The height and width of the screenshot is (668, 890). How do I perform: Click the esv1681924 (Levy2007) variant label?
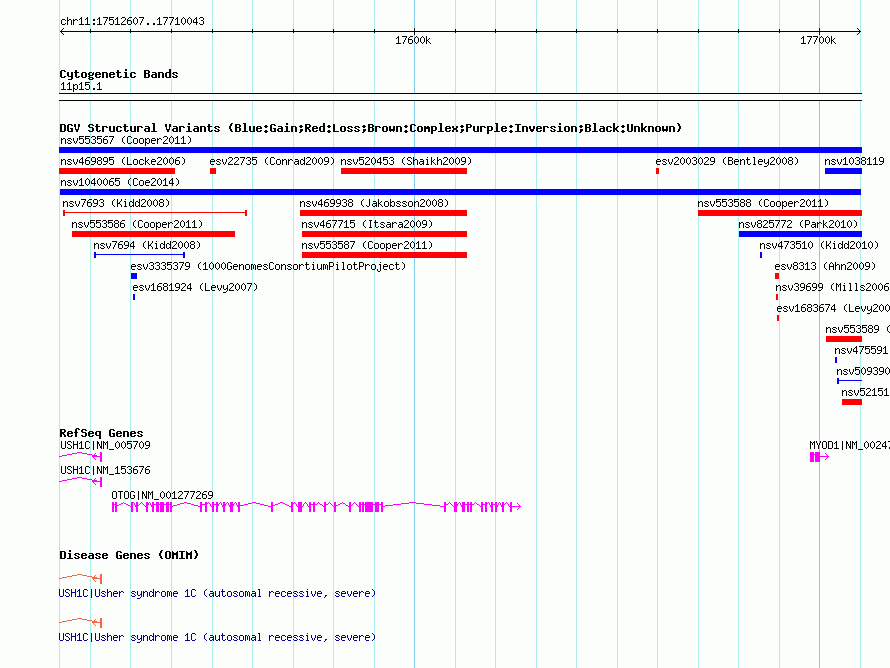tap(195, 287)
